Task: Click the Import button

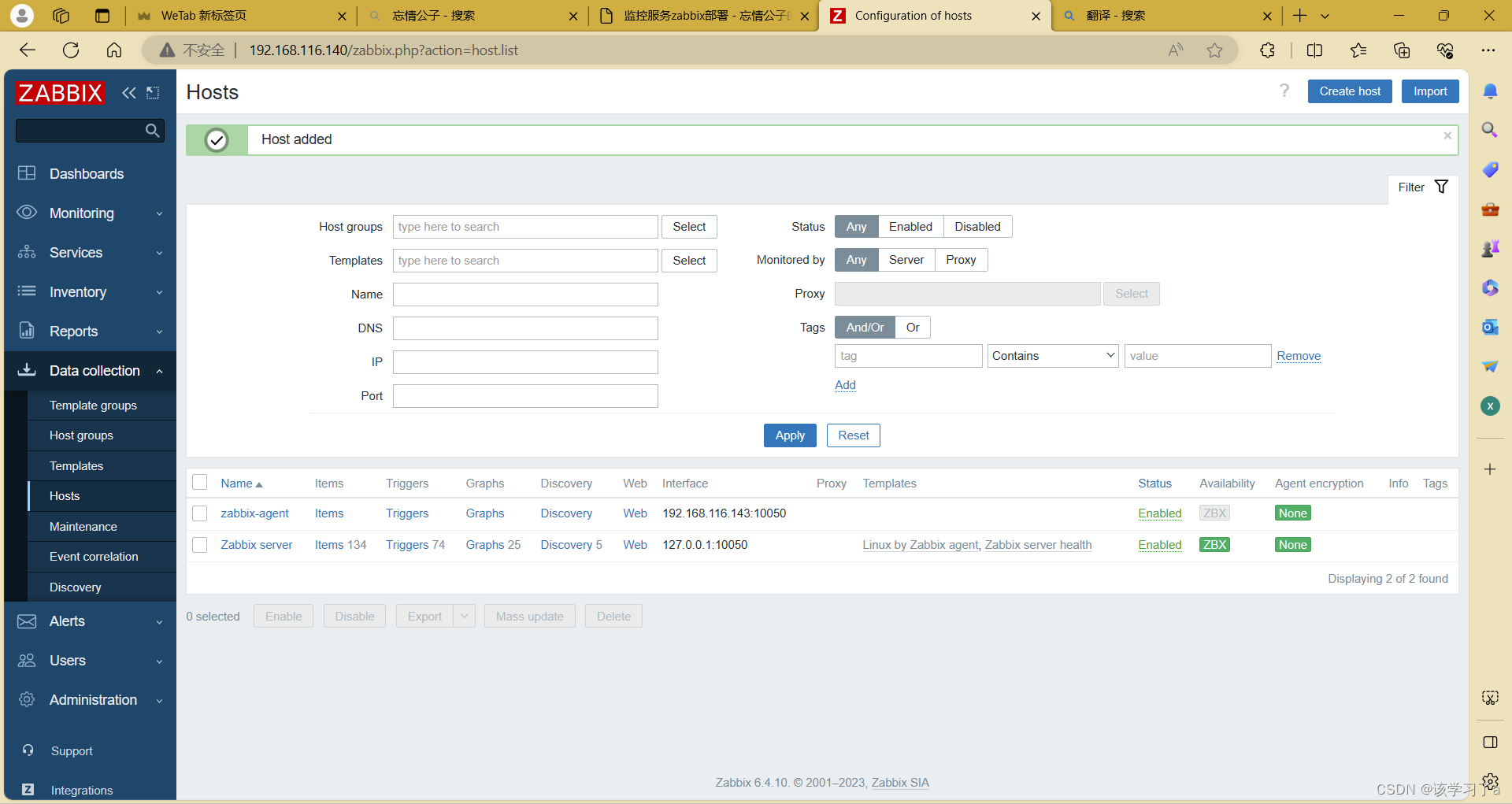Action: (x=1430, y=91)
